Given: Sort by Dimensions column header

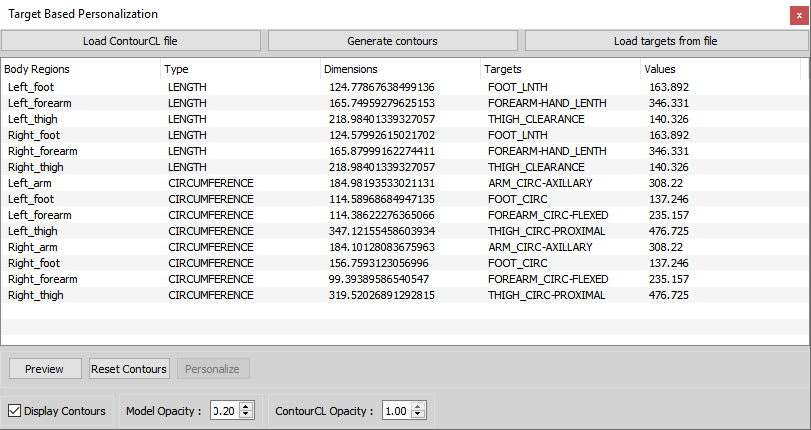Looking at the screenshot, I should (400, 69).
